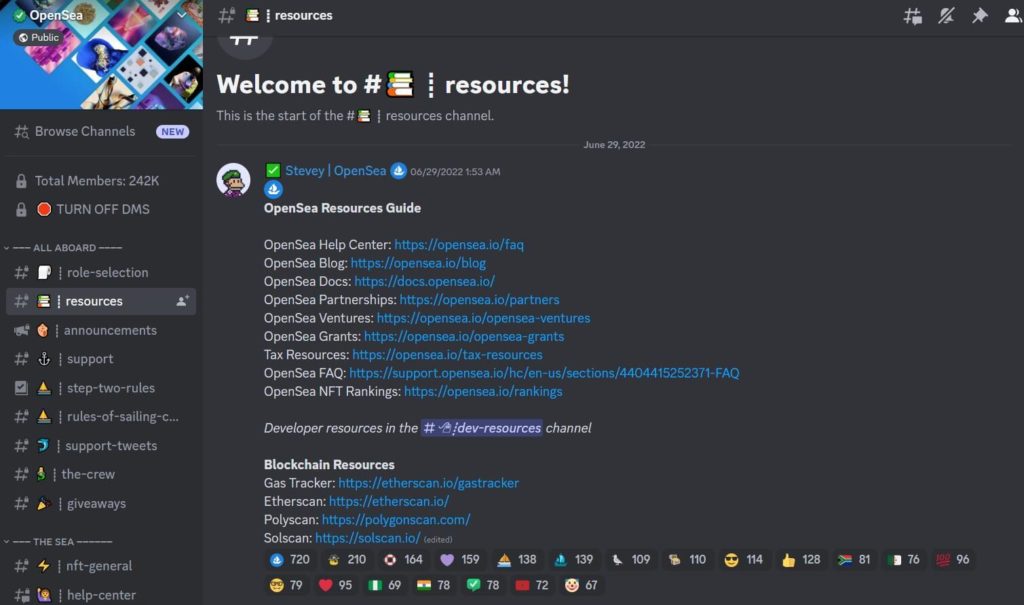The image size is (1024, 605).
Task: Toggle lifebuoy reaction 164
Action: click(x=404, y=560)
